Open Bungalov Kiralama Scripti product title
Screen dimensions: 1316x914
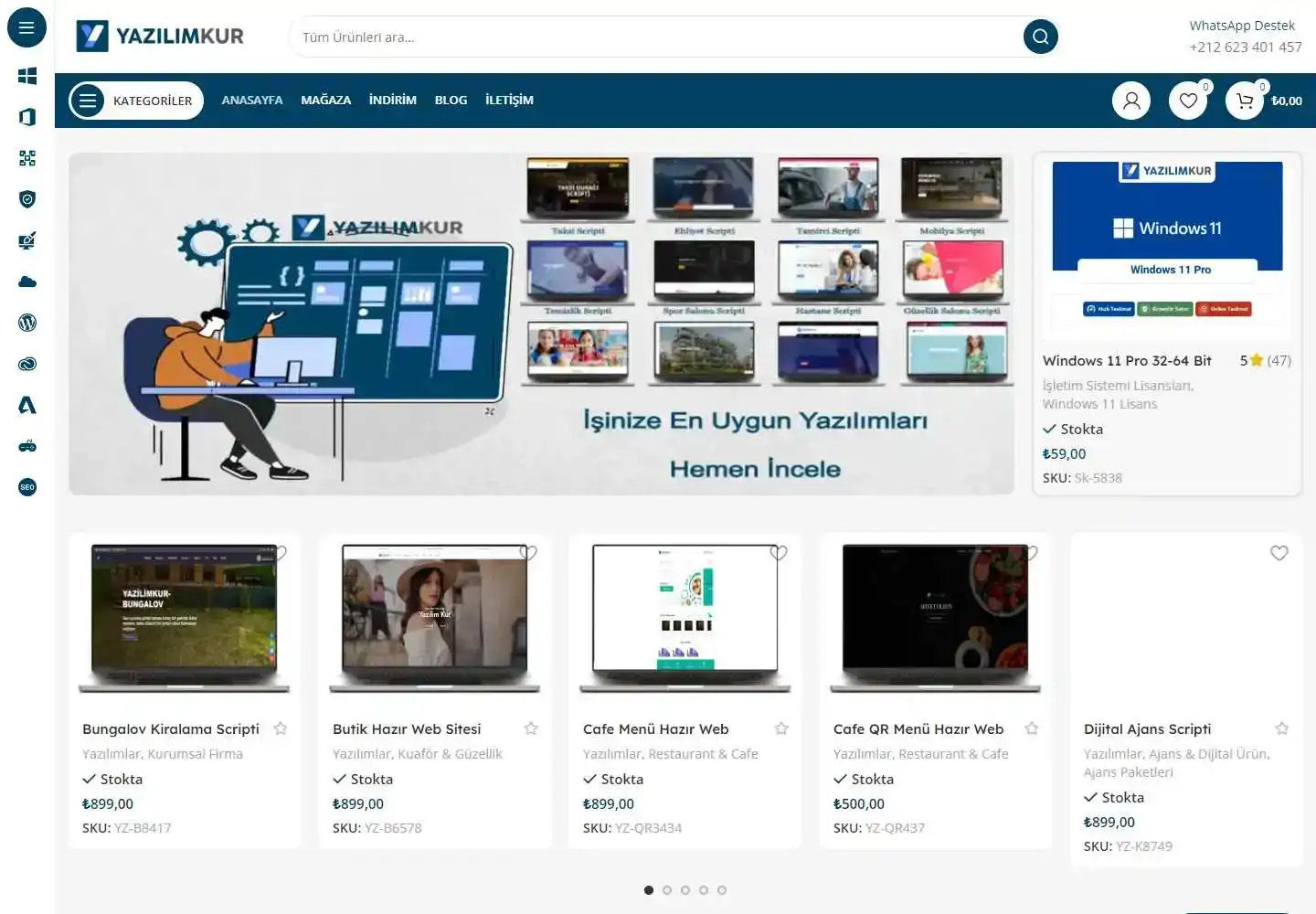171,729
